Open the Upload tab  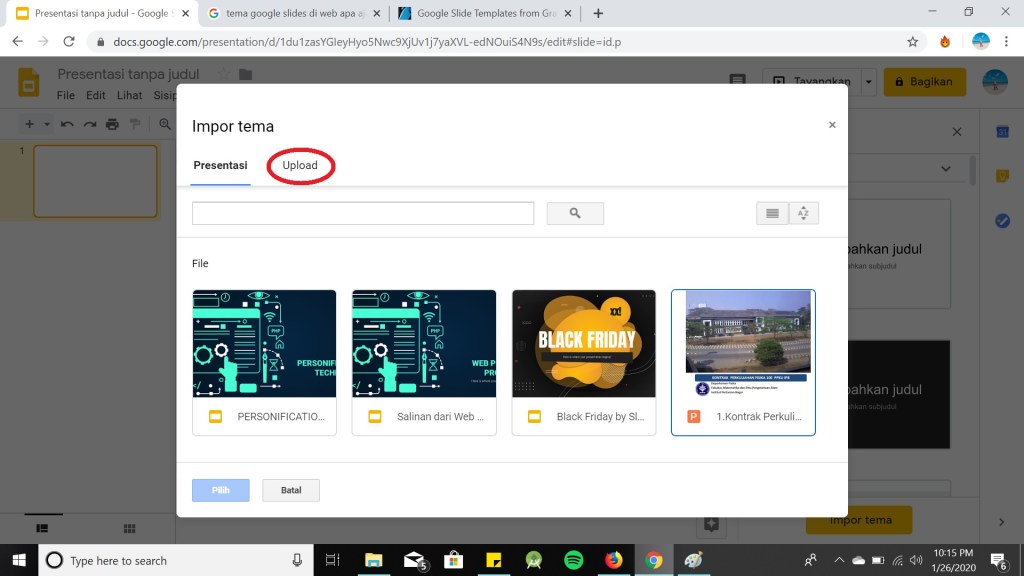(x=300, y=166)
